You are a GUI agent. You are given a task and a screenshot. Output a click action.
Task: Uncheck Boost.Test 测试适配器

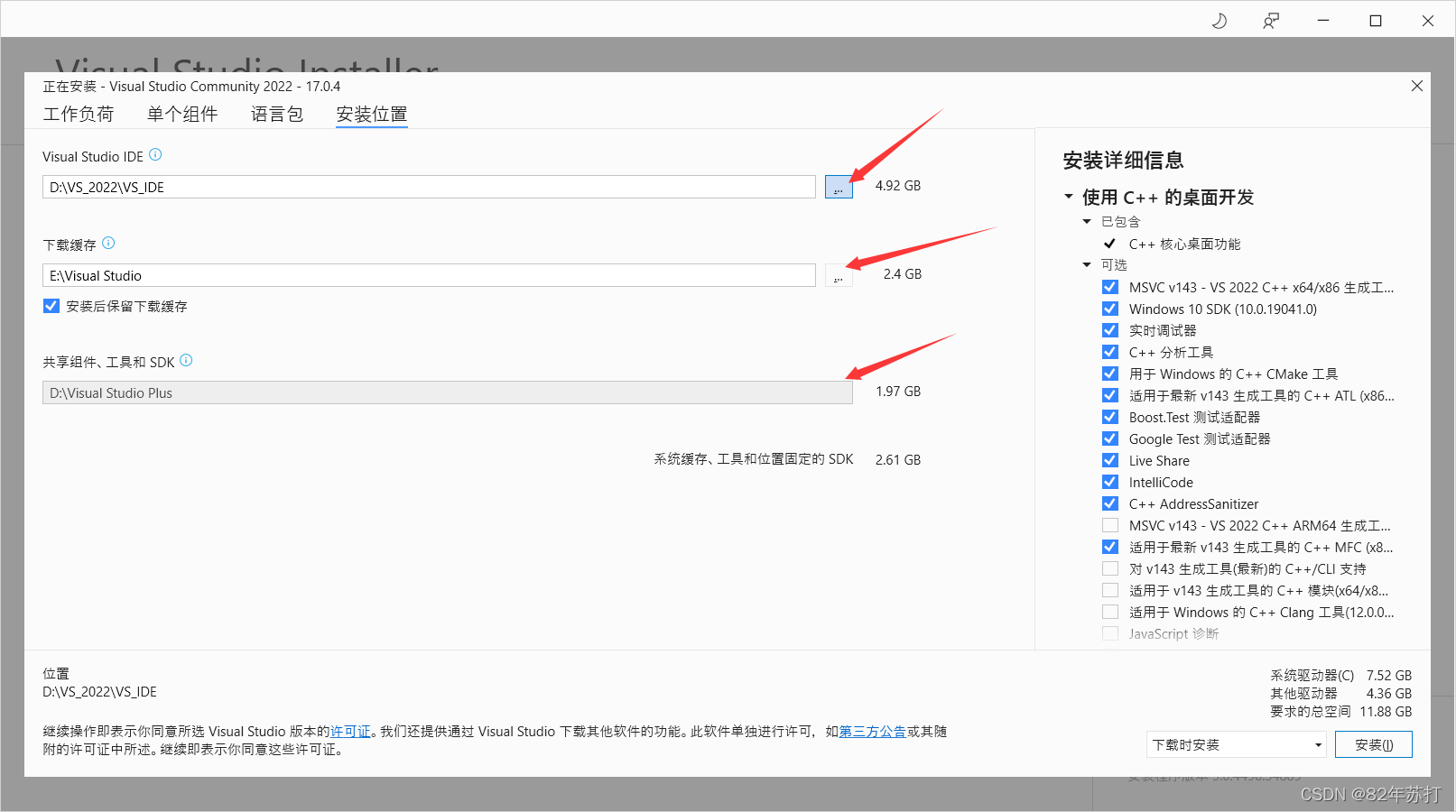click(1110, 417)
